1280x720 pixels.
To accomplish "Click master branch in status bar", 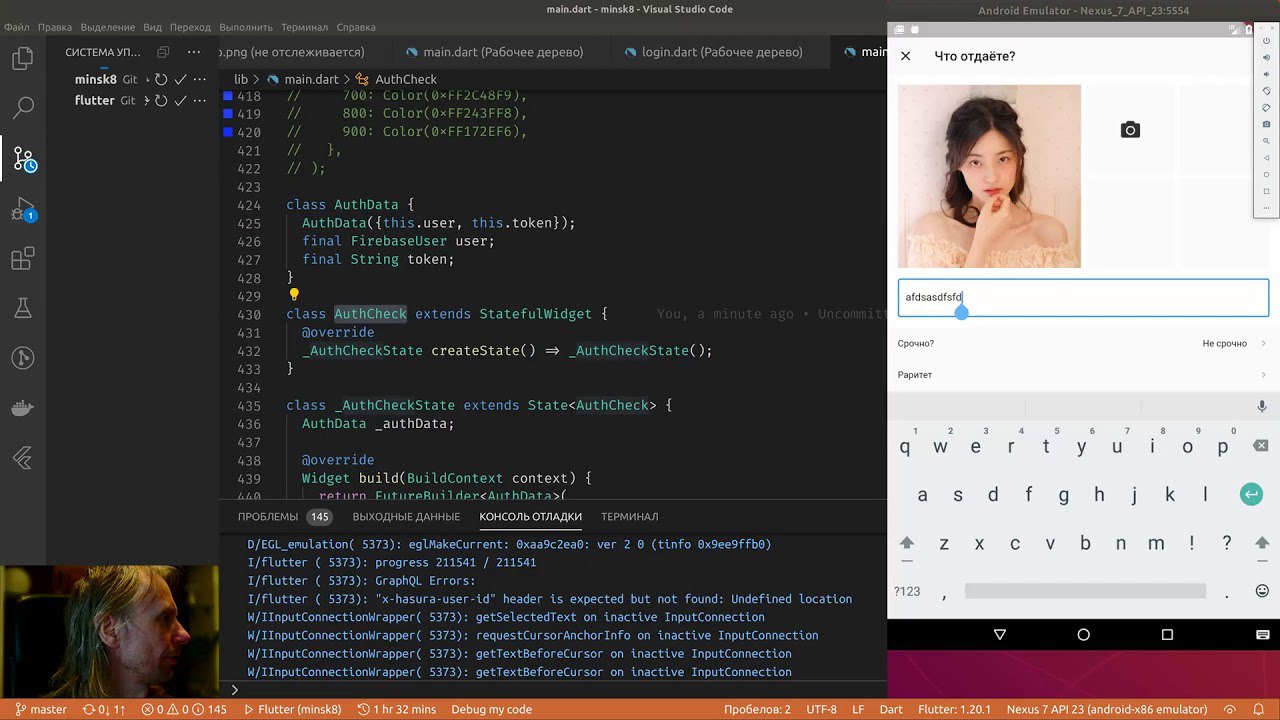I will point(40,709).
